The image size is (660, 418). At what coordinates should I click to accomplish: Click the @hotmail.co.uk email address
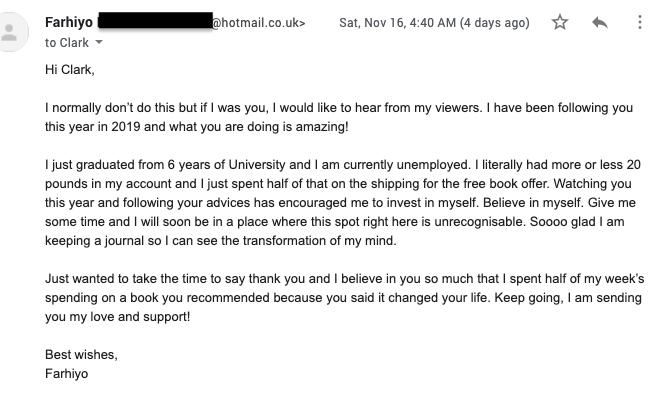coord(258,23)
